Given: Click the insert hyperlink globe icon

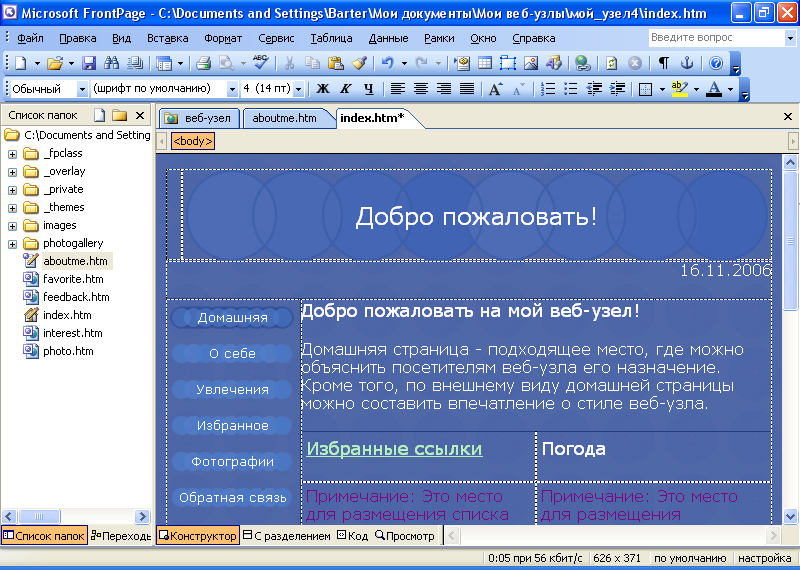Looking at the screenshot, I should (583, 63).
